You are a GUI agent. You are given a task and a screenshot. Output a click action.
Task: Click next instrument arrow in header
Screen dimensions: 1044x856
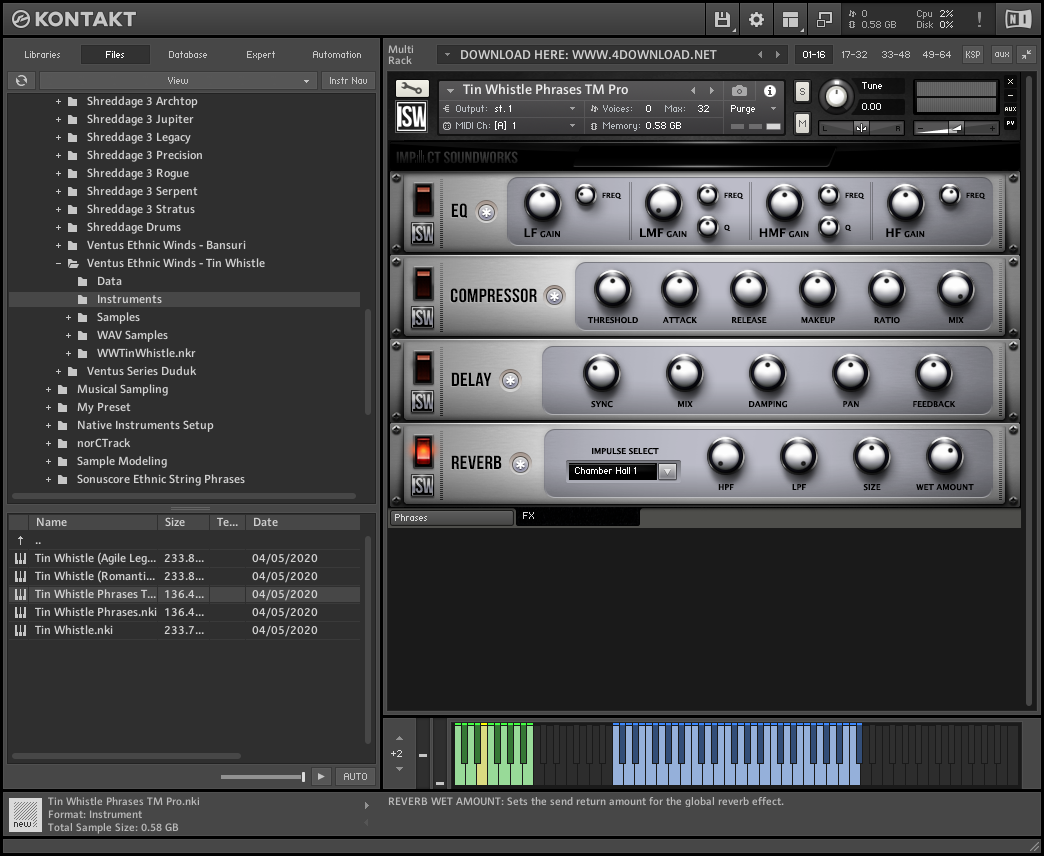(x=712, y=90)
